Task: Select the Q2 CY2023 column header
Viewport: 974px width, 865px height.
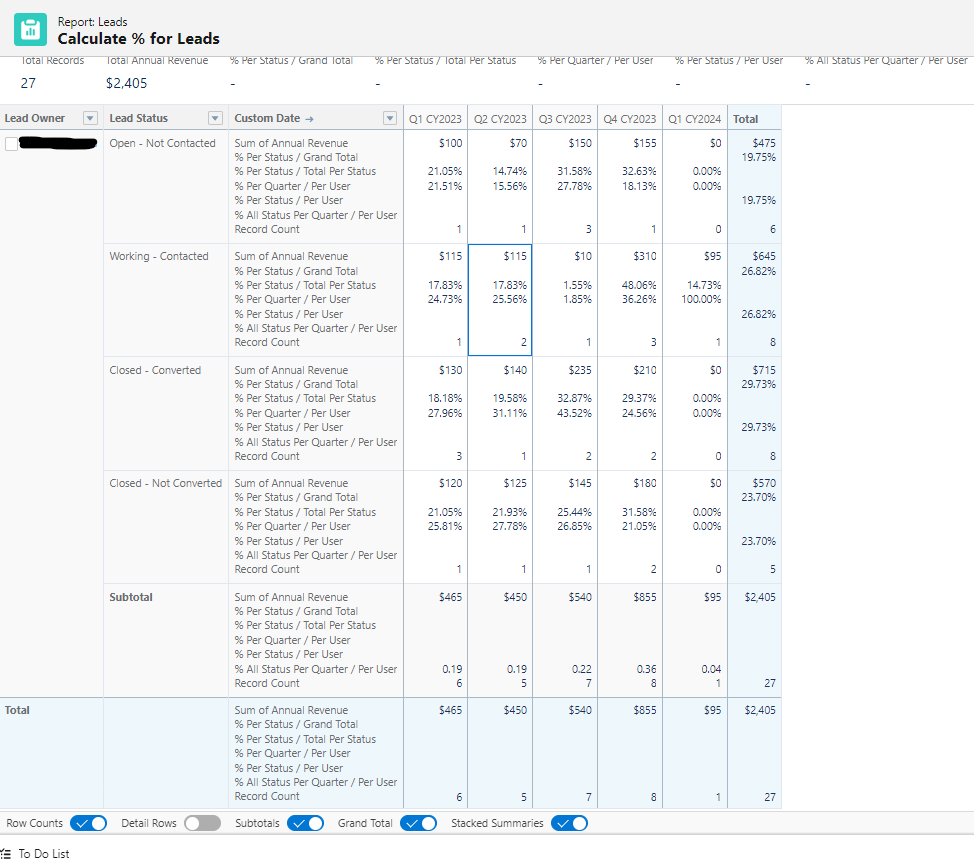Action: coord(500,119)
